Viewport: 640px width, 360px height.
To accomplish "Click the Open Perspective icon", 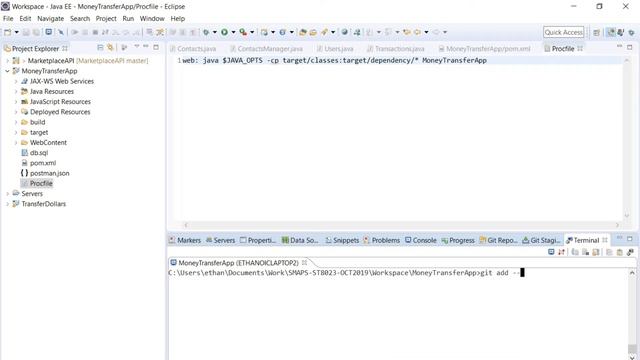I will coord(596,32).
